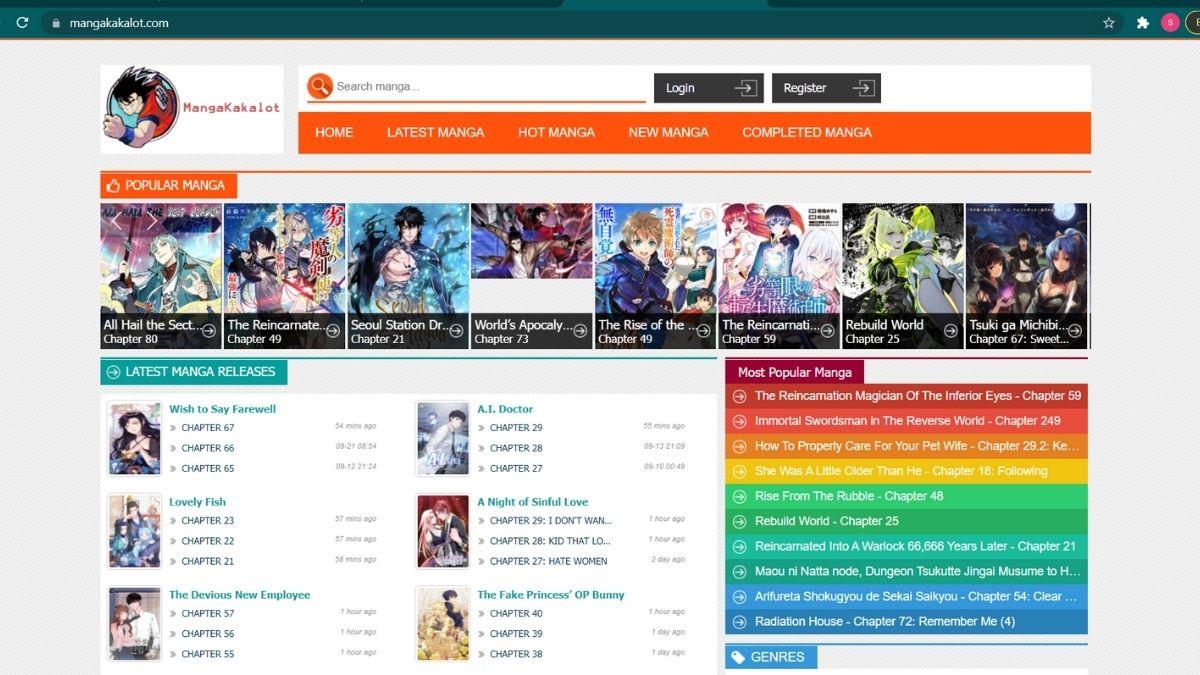Open the NEW MANGA menu item
The image size is (1200, 675).
click(x=668, y=132)
